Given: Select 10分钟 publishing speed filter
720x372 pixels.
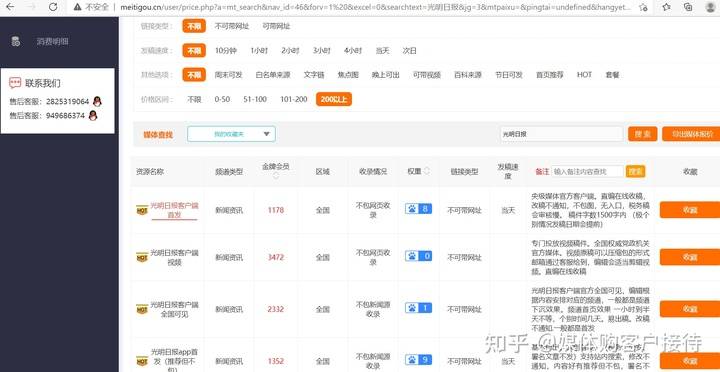Looking at the screenshot, I should tap(225, 51).
